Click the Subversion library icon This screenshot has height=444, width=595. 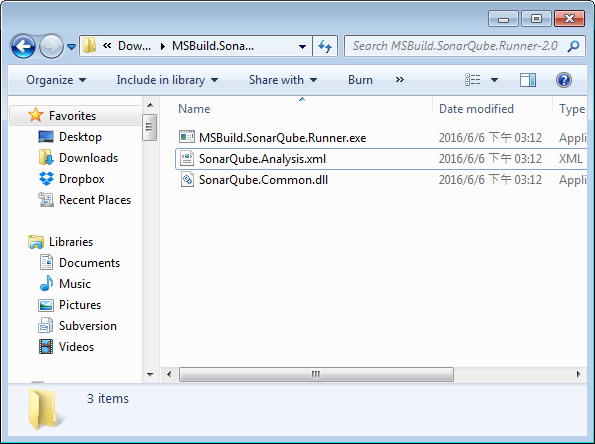pos(46,326)
